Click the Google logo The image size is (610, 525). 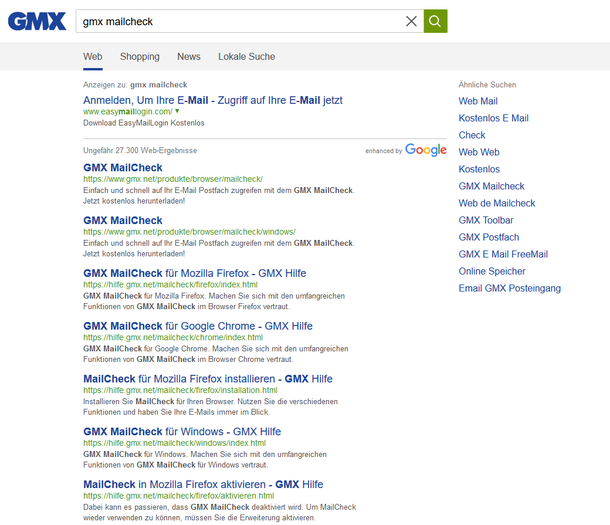click(426, 150)
